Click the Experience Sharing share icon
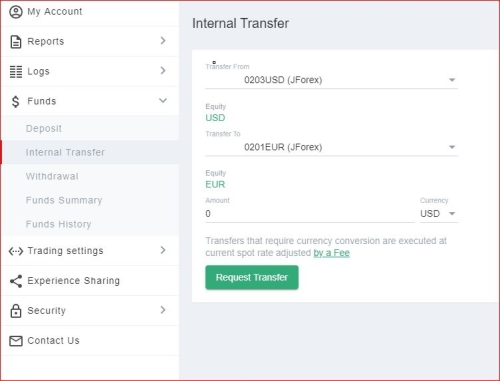The width and height of the screenshot is (500, 381). [x=16, y=281]
